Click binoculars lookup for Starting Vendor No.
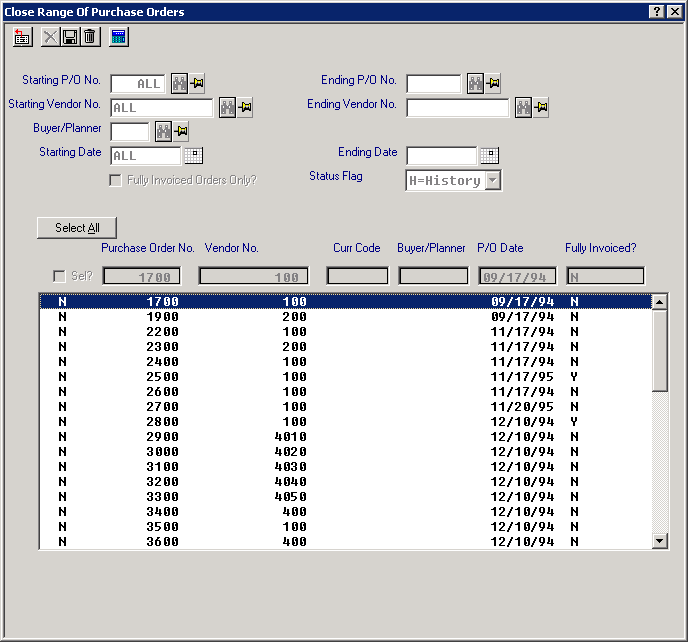Image resolution: width=688 pixels, height=642 pixels. click(227, 108)
